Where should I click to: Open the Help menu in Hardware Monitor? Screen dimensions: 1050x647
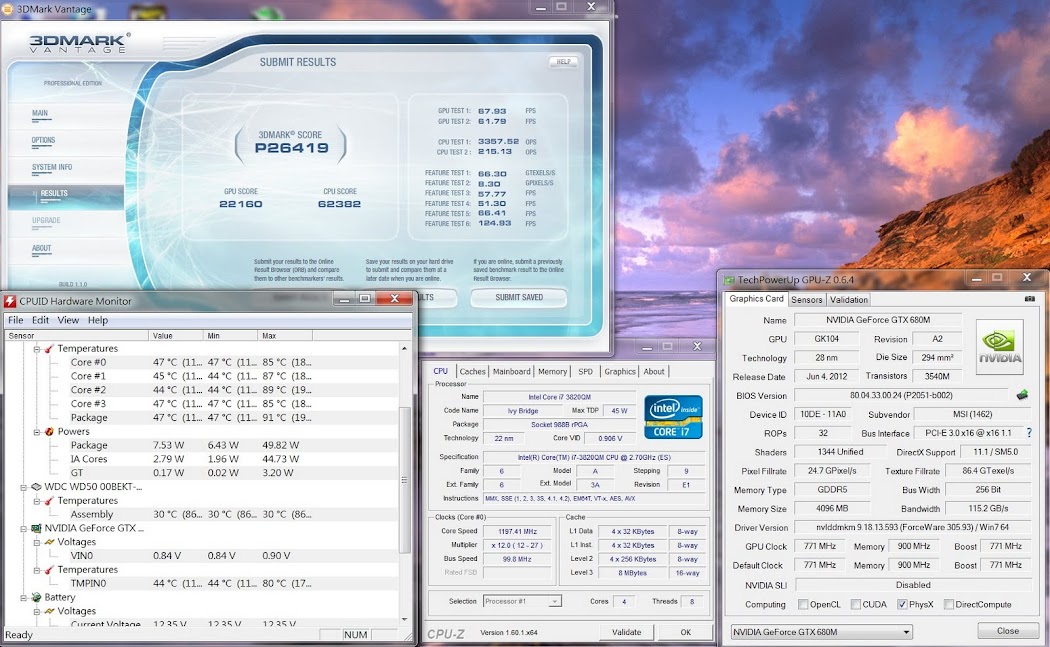pos(98,320)
